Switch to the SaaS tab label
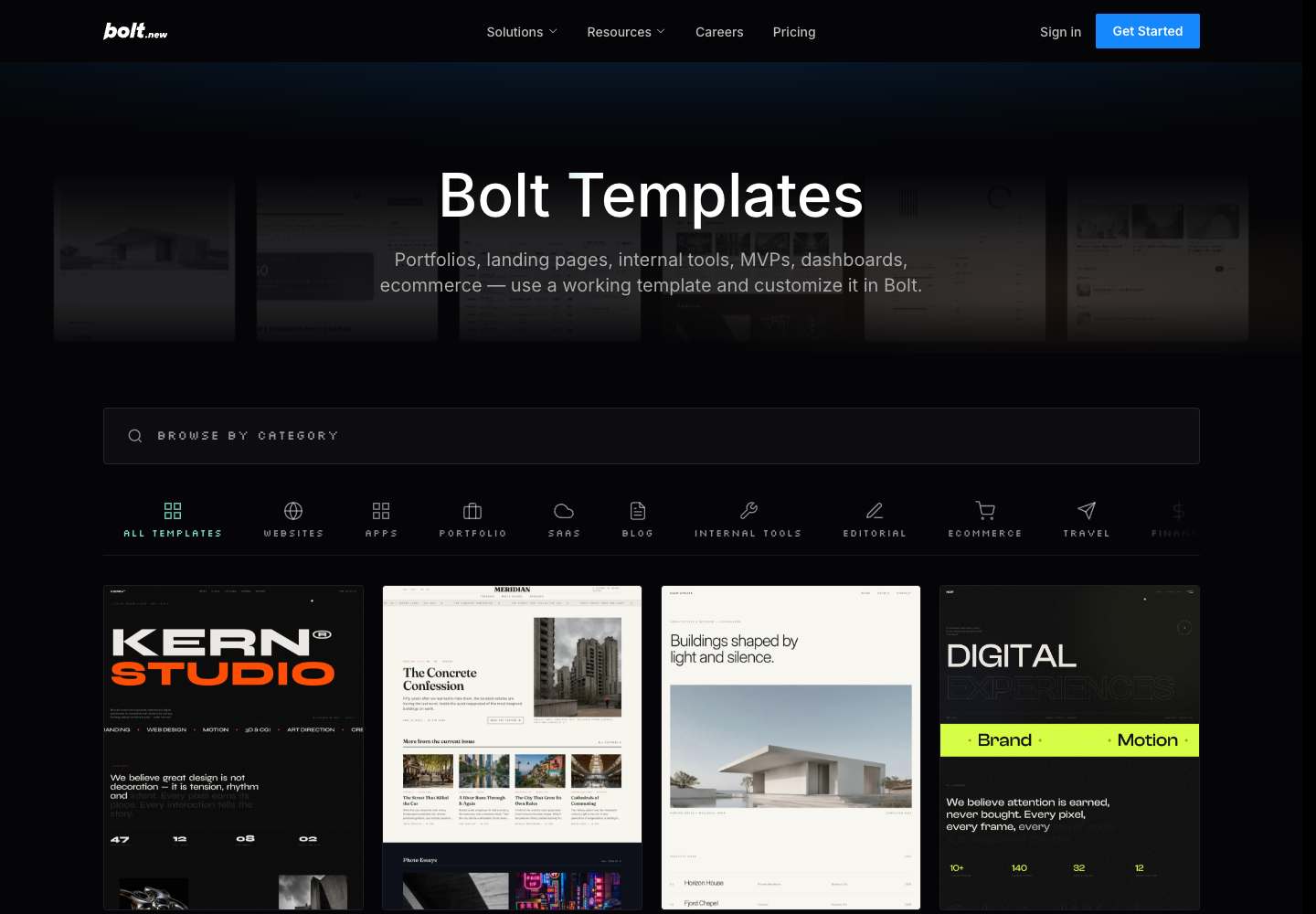Image resolution: width=1316 pixels, height=914 pixels. pos(564,534)
